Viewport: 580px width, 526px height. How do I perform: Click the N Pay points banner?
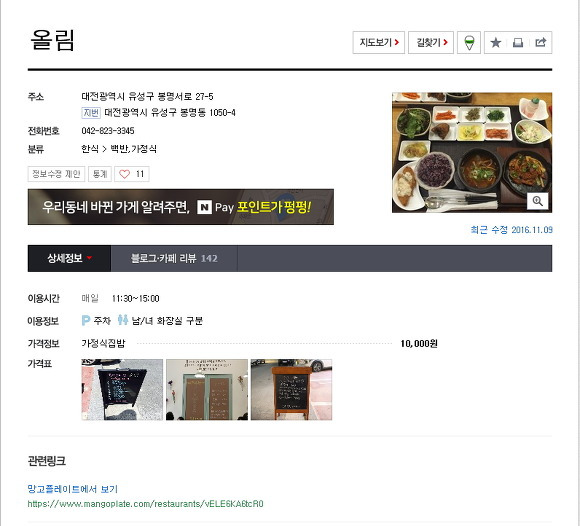pos(181,207)
